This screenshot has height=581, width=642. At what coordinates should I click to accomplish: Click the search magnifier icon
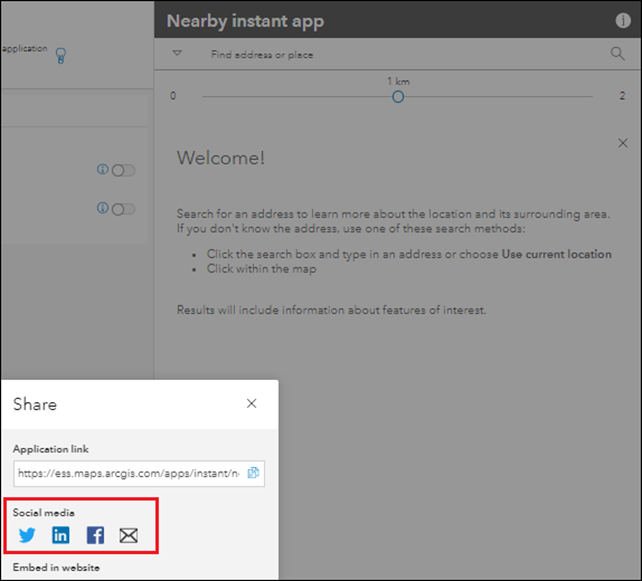point(617,54)
